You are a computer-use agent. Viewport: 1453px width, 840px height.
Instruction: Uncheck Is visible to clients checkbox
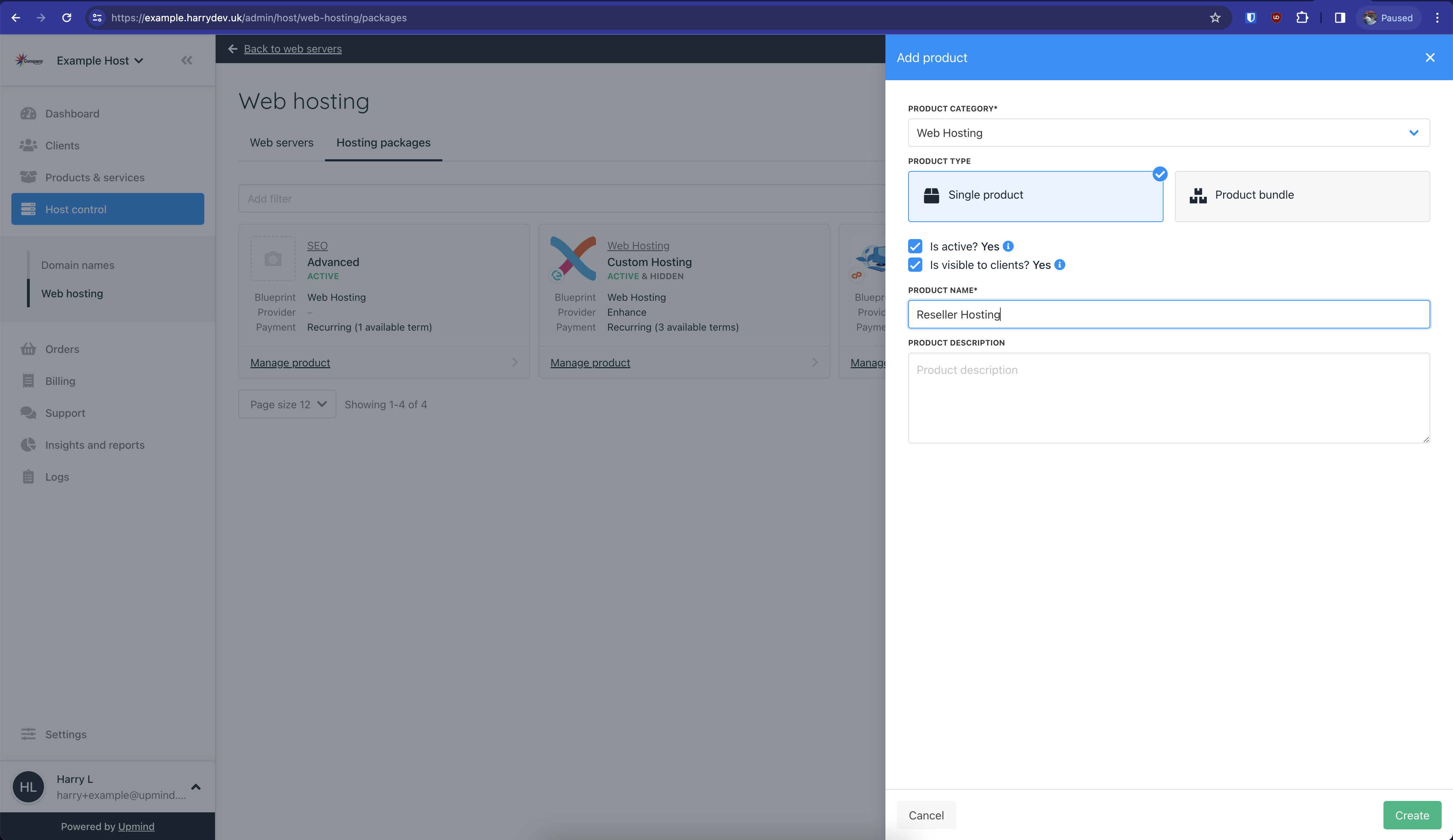pyautogui.click(x=915, y=265)
